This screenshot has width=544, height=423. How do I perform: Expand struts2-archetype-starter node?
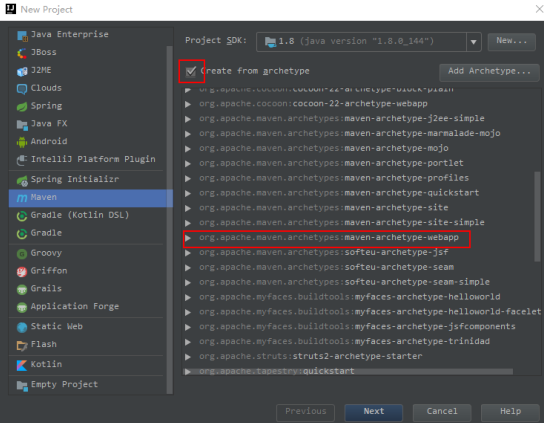(x=188, y=357)
